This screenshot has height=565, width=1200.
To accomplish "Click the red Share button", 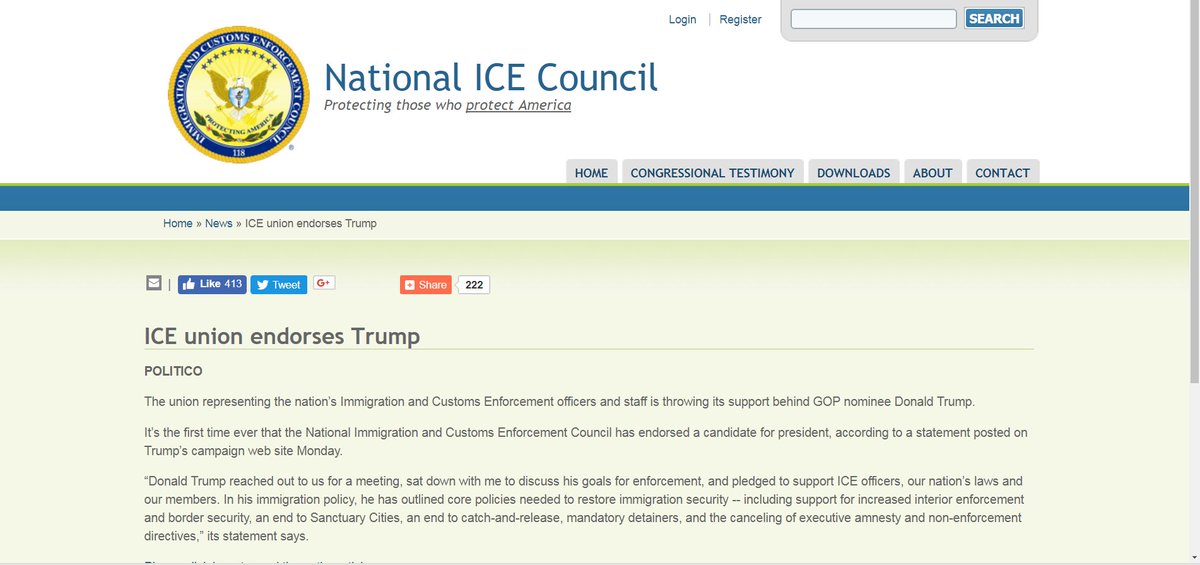I will pyautogui.click(x=426, y=284).
